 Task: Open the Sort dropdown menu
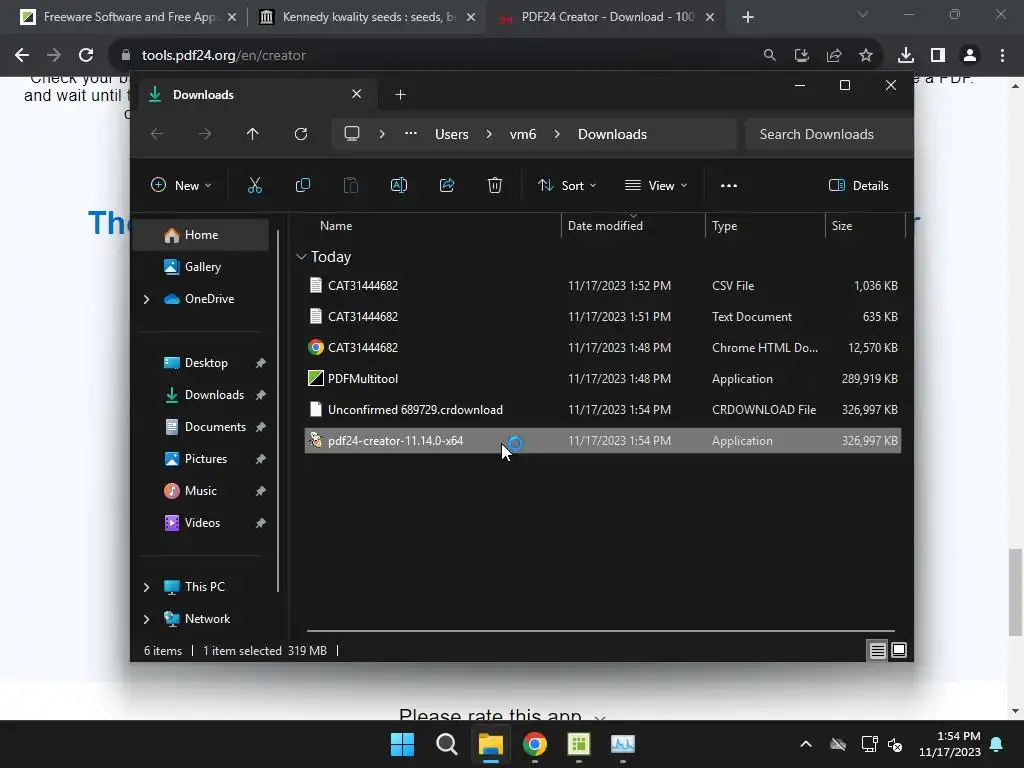click(566, 185)
